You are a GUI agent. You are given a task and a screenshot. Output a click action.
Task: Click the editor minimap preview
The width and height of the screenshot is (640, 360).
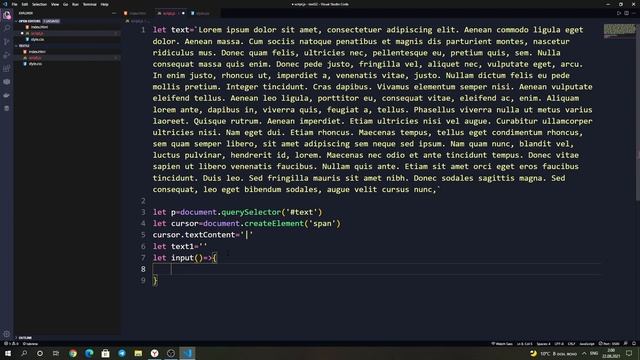click(619, 31)
